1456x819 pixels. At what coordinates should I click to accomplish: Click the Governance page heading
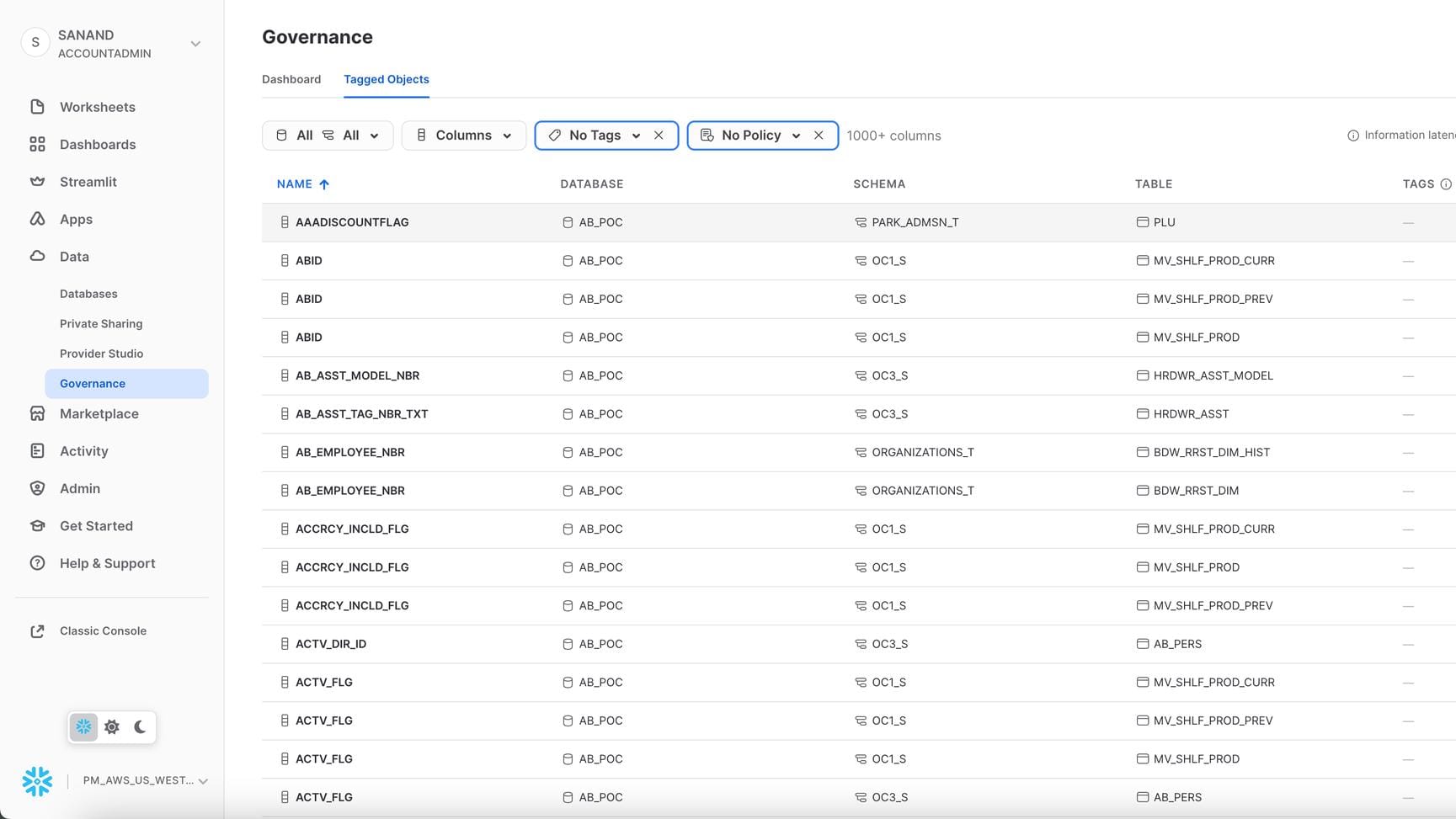(x=317, y=37)
